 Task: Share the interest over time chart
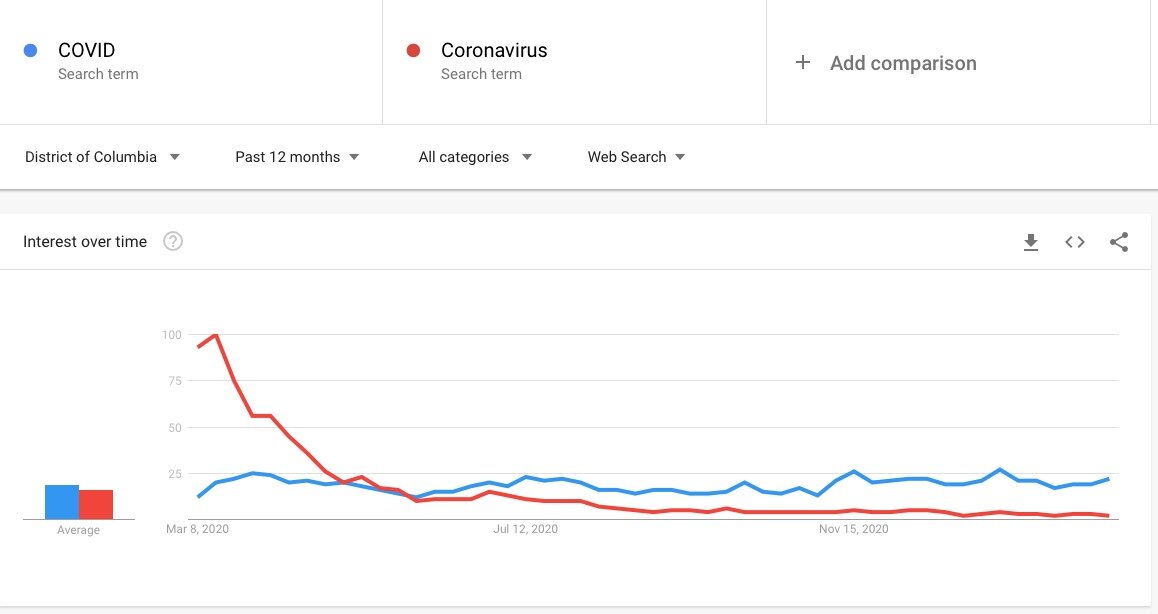pos(1119,242)
